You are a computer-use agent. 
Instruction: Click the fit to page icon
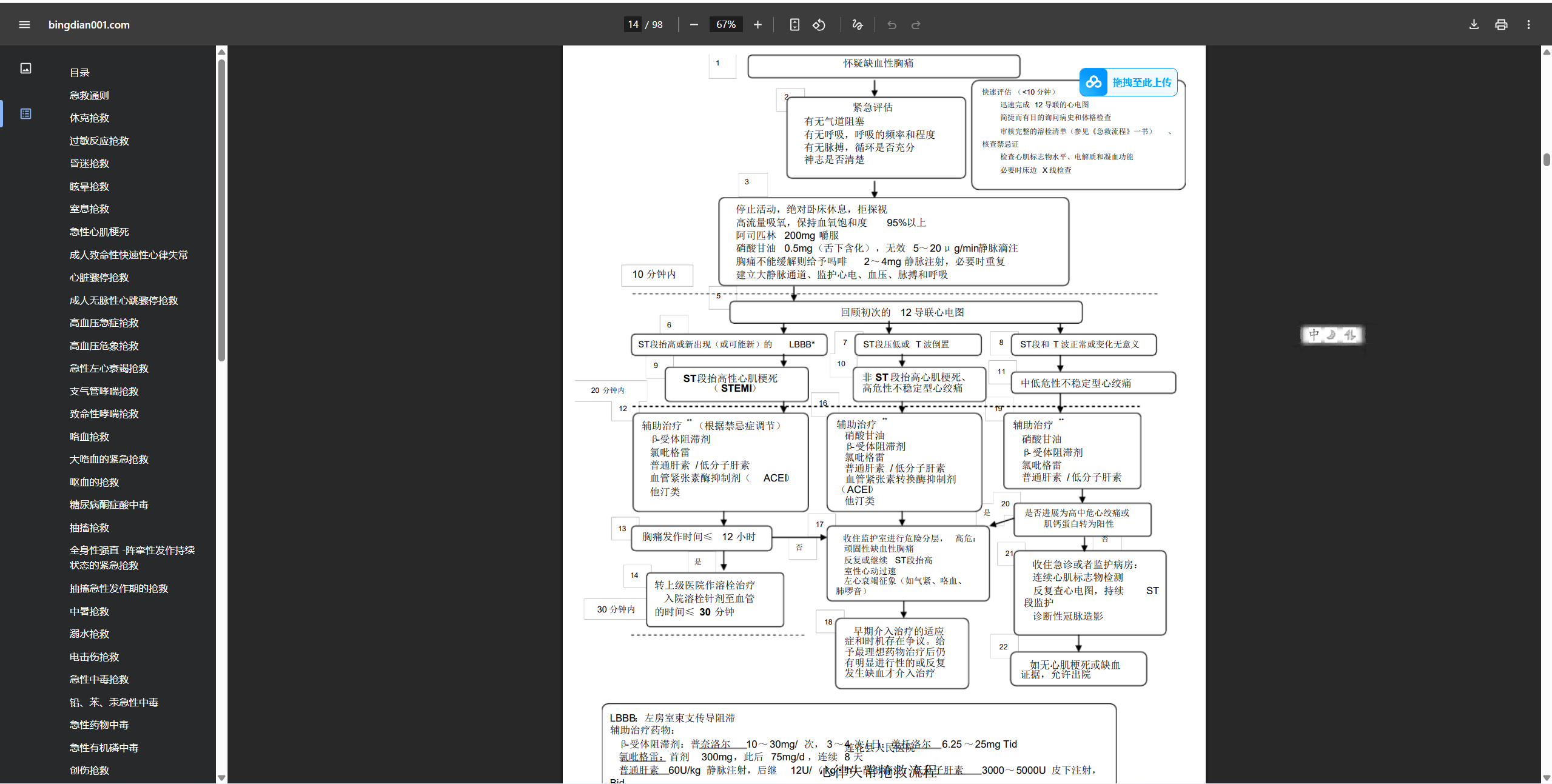point(794,25)
